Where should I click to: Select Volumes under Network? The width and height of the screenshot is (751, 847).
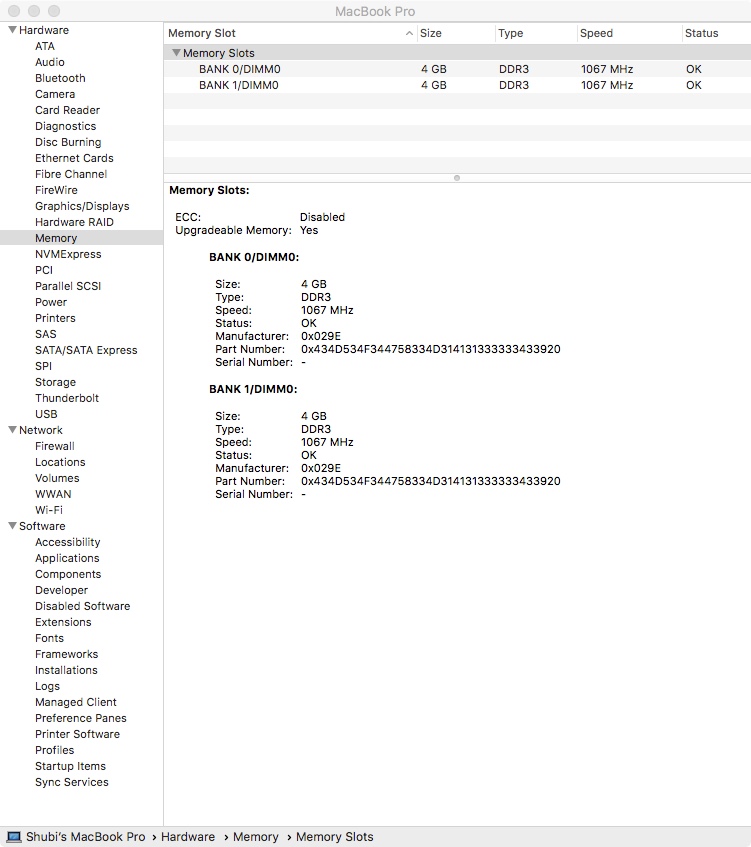tap(57, 478)
